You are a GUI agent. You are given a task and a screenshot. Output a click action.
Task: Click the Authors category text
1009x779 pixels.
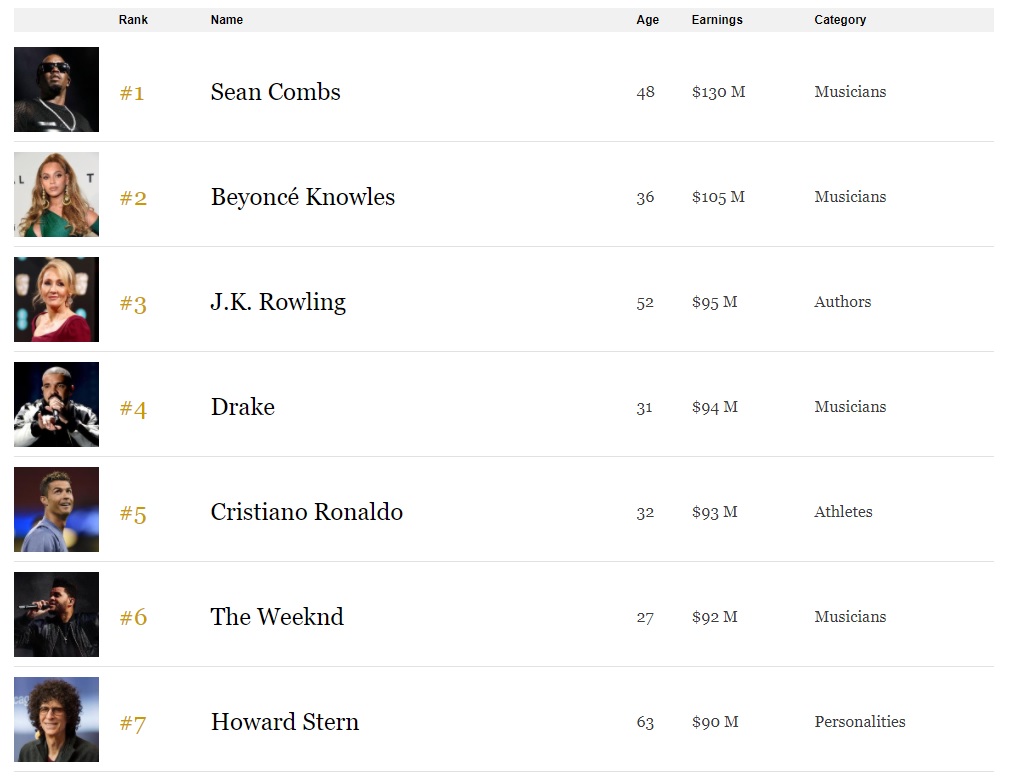(x=842, y=302)
